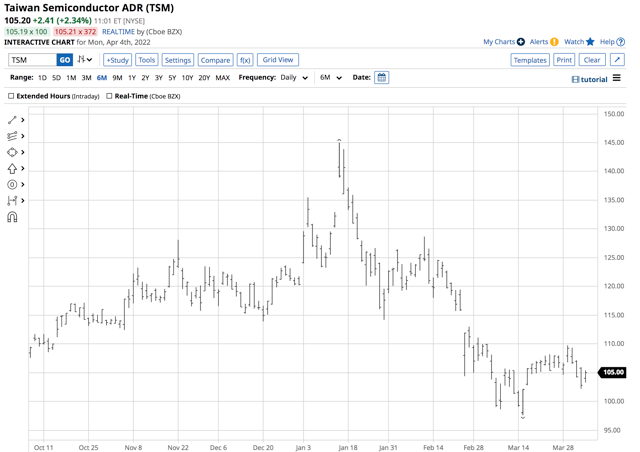The image size is (640, 452).
Task: Click the +Study button
Action: point(118,60)
